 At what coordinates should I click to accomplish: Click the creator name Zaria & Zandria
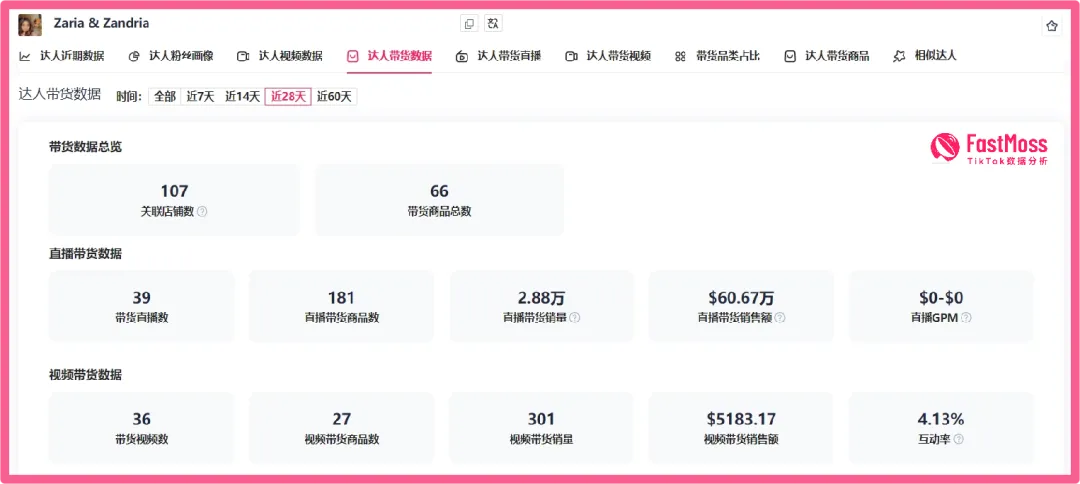pyautogui.click(x=101, y=23)
